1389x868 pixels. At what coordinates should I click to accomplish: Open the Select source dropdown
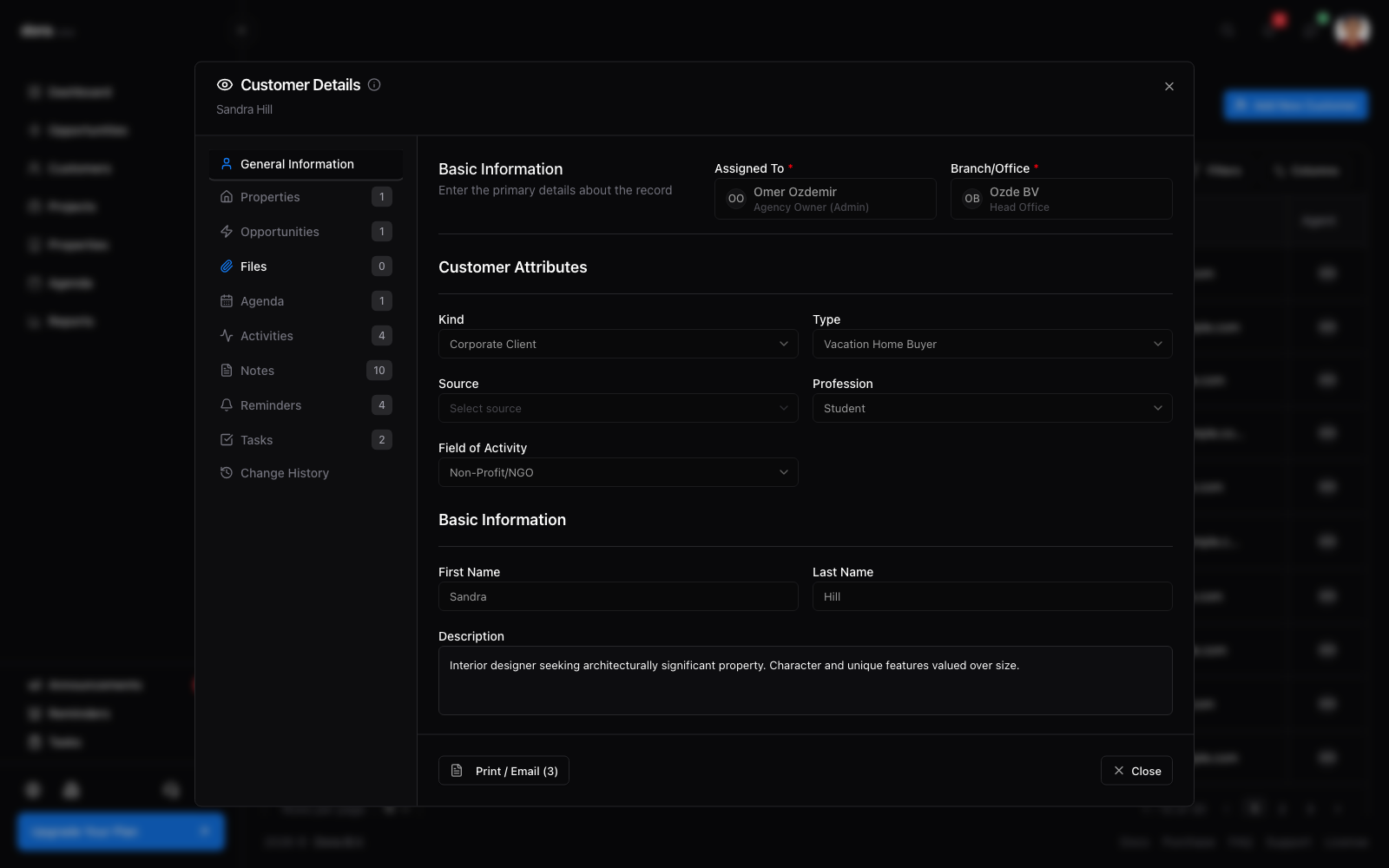618,408
